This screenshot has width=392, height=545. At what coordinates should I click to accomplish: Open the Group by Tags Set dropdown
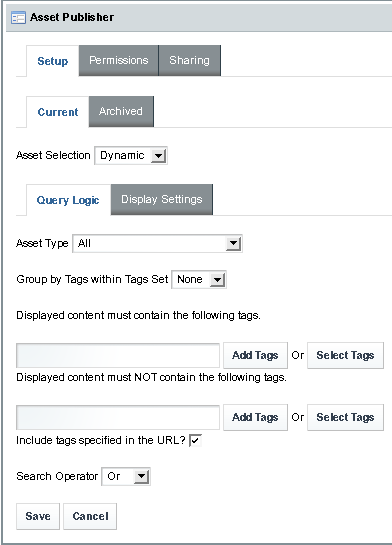point(199,279)
